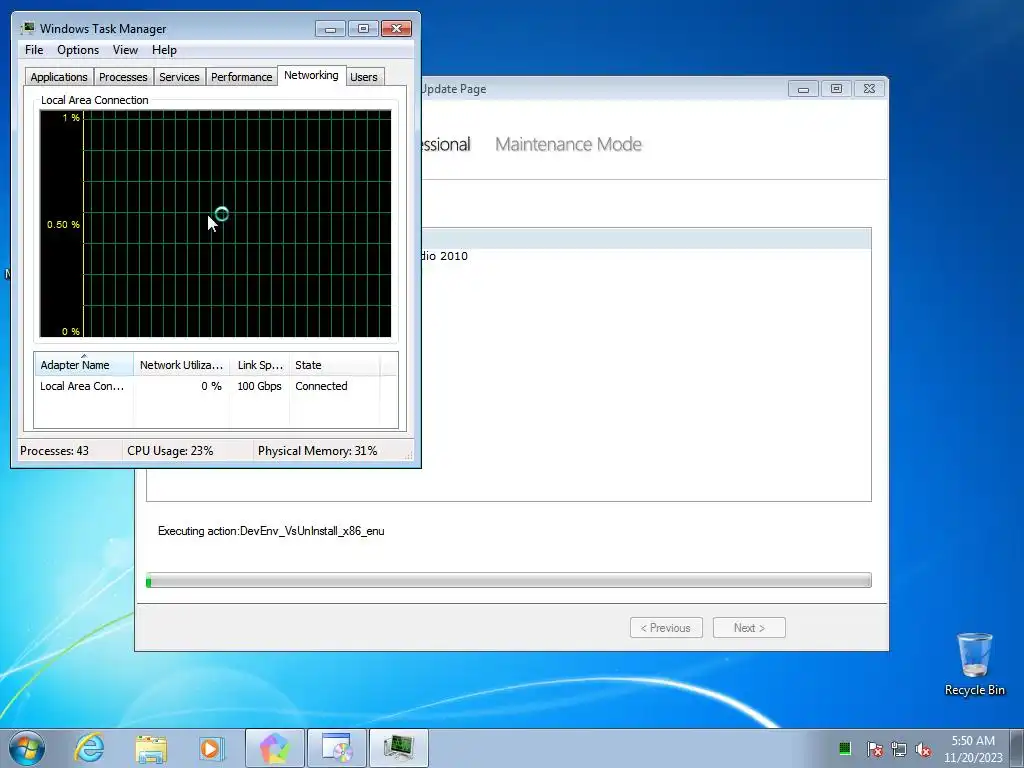The height and width of the screenshot is (768, 1024).
Task: Switch to the Task Manager taskbar button
Action: [399, 748]
